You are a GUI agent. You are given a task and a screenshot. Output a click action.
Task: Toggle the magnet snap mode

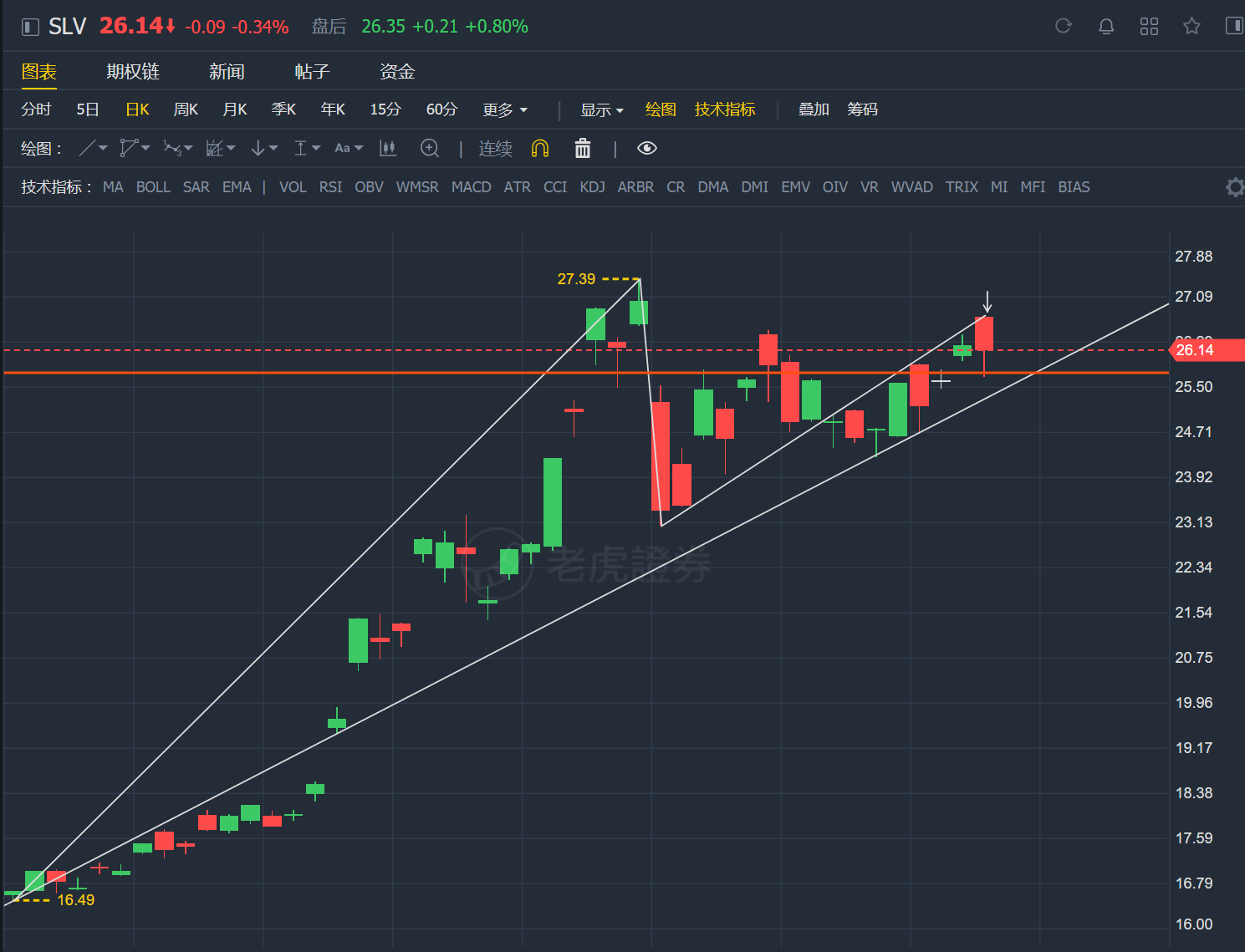540,149
